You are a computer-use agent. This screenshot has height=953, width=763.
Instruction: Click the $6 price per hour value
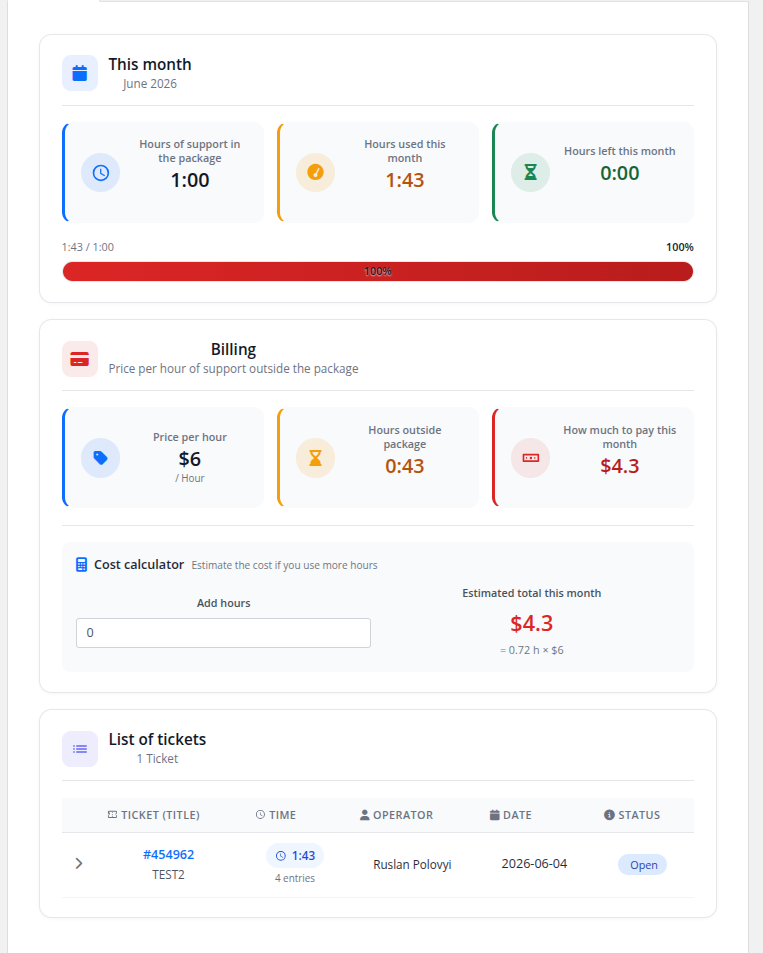(x=190, y=459)
